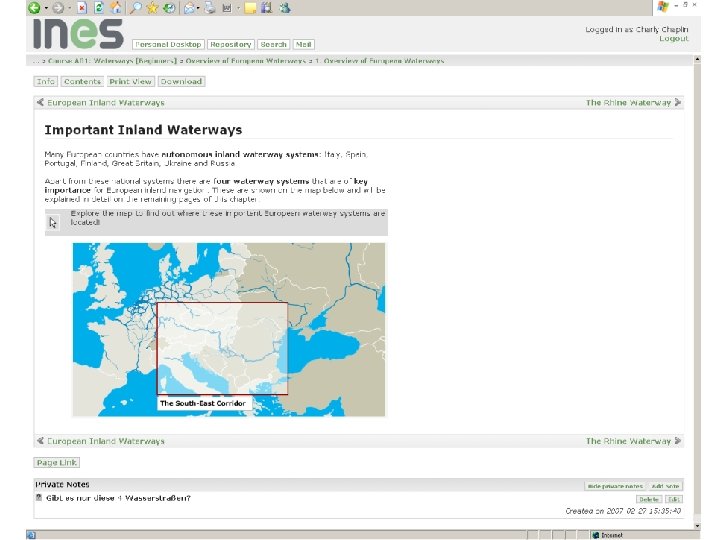The width and height of the screenshot is (720, 540).
Task: Click the scrollbar down arrow
Action: tap(698, 526)
